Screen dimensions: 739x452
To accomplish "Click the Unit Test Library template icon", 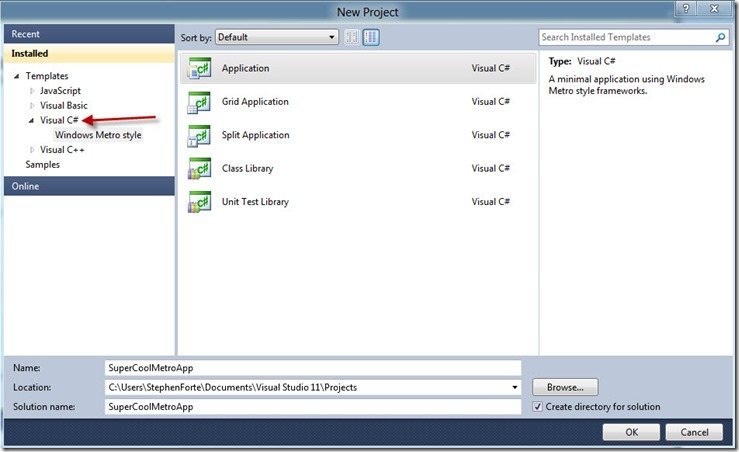I will pyautogui.click(x=199, y=202).
